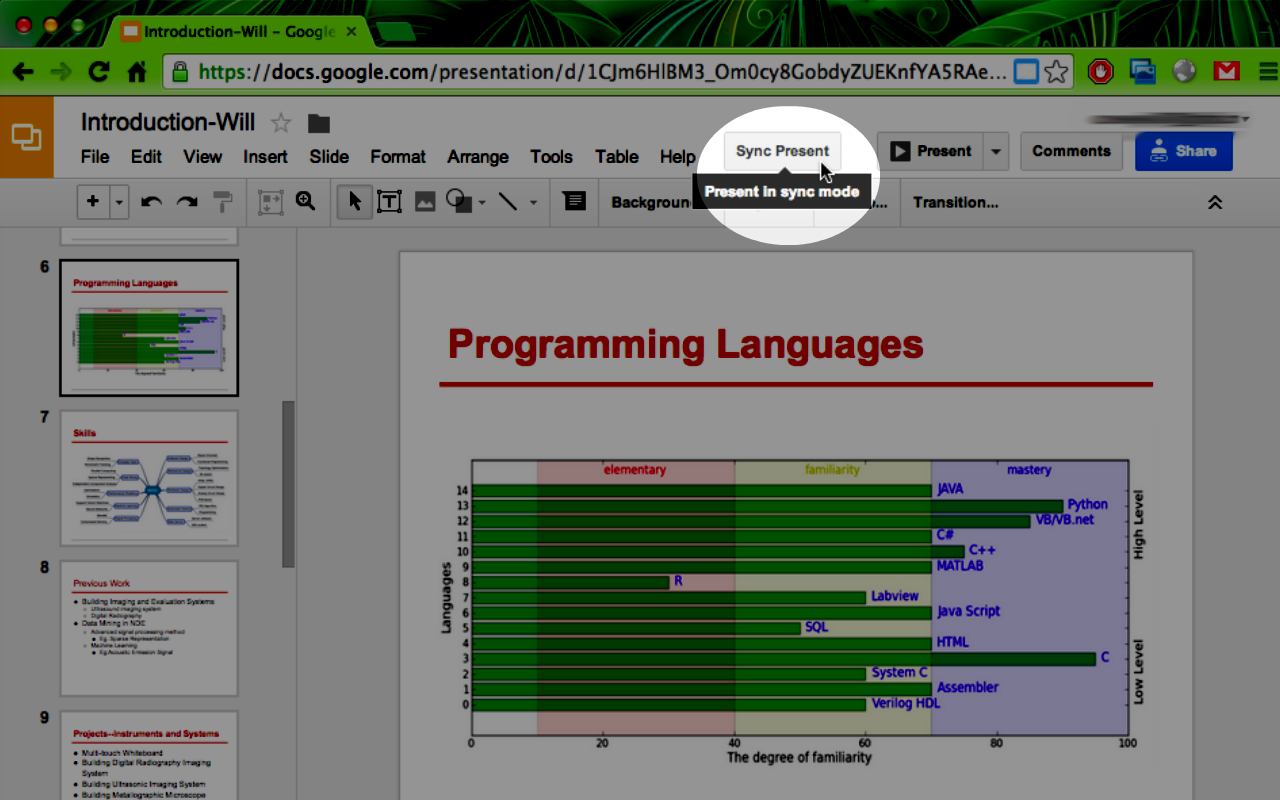Click the gray globe extension icon
1280x800 pixels.
tap(1184, 72)
